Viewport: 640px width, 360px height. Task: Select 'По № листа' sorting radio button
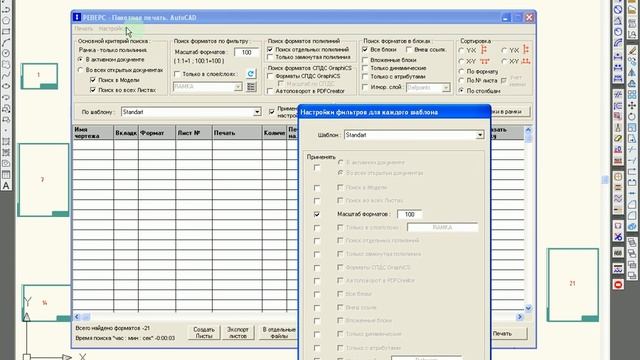[462, 81]
